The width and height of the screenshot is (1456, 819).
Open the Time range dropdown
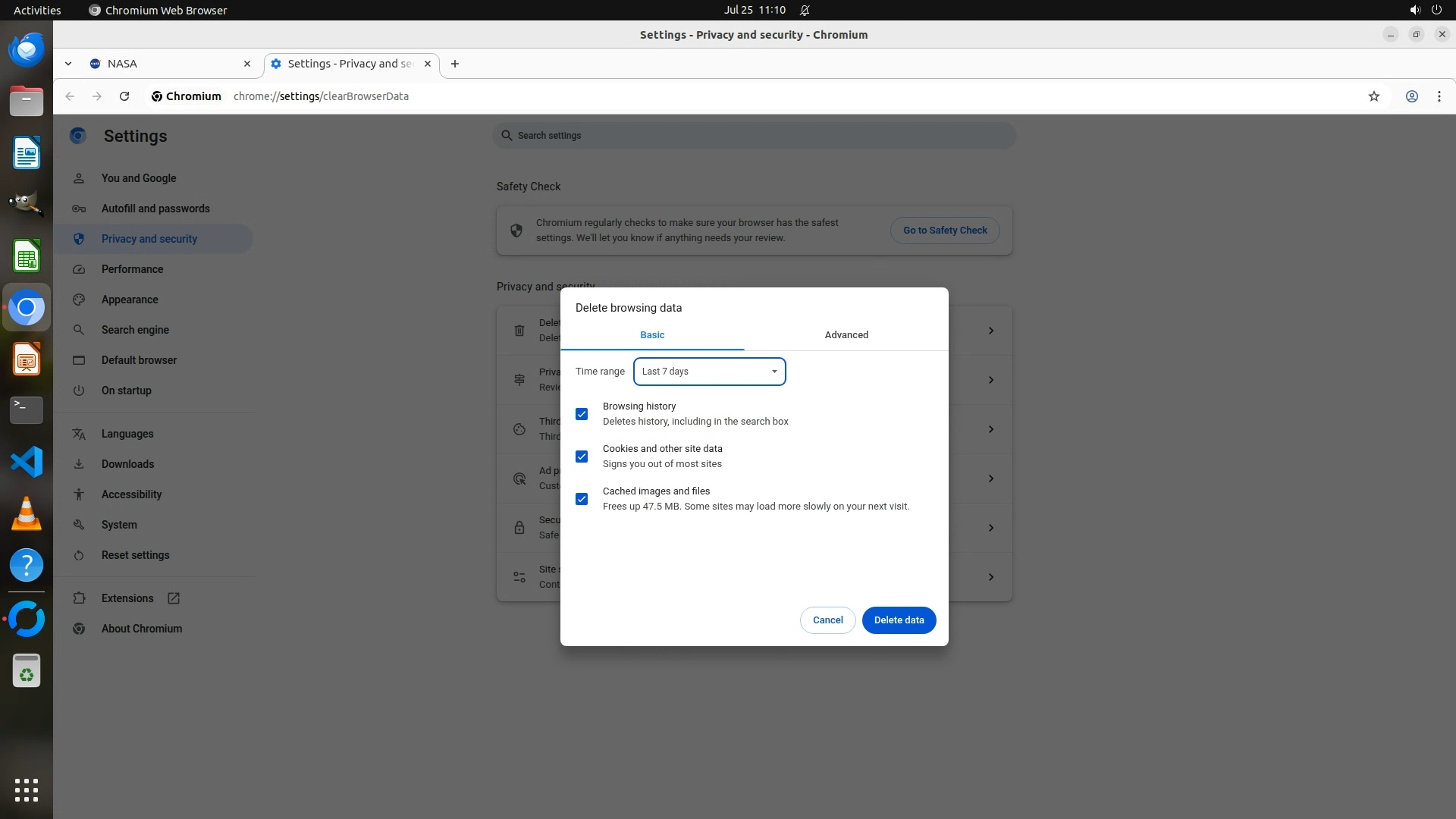coord(709,372)
